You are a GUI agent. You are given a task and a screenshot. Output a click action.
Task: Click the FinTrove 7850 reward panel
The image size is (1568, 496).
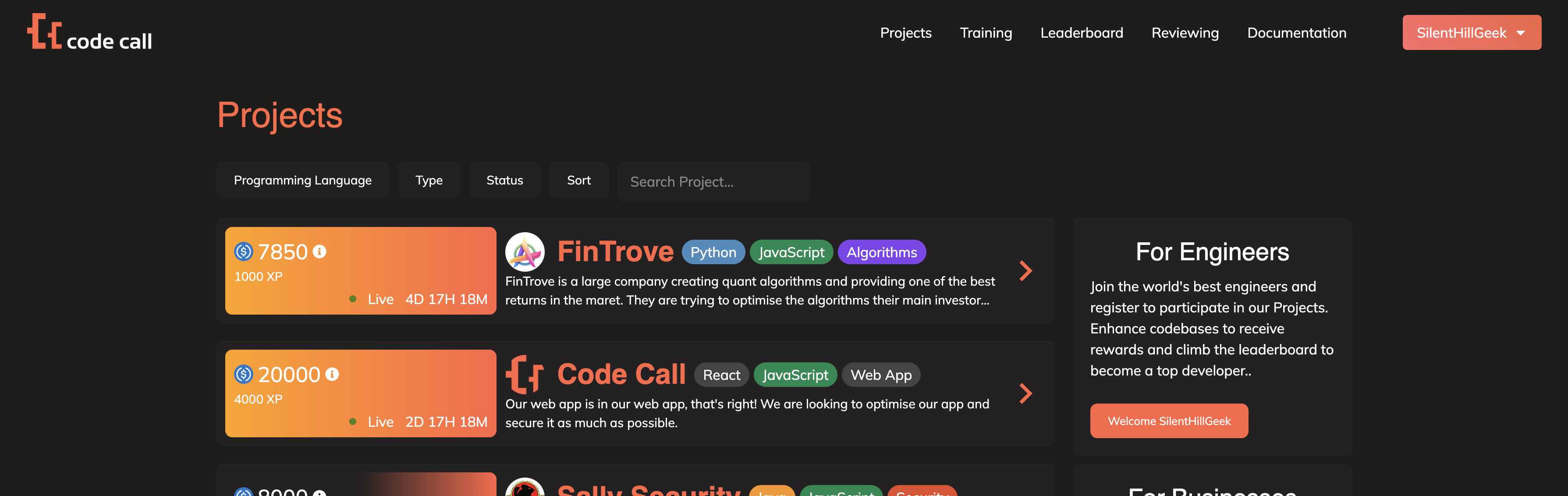point(360,271)
